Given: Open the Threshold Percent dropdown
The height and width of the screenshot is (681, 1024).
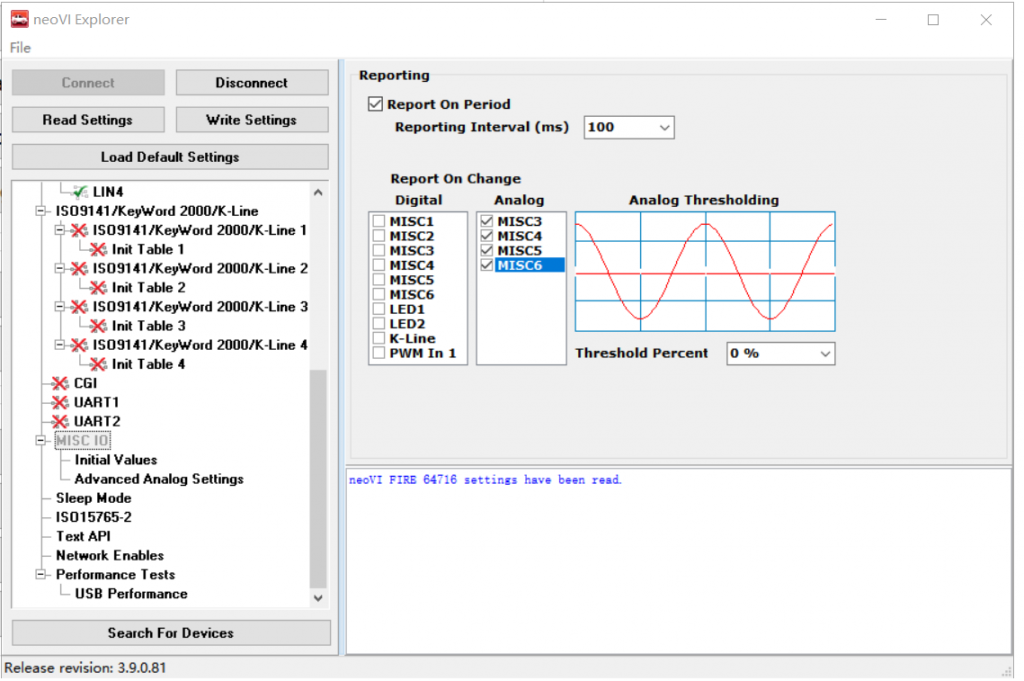Looking at the screenshot, I should [x=825, y=354].
